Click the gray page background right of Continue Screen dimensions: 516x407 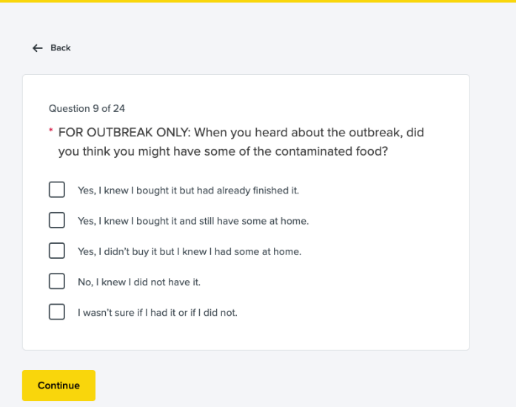300,385
